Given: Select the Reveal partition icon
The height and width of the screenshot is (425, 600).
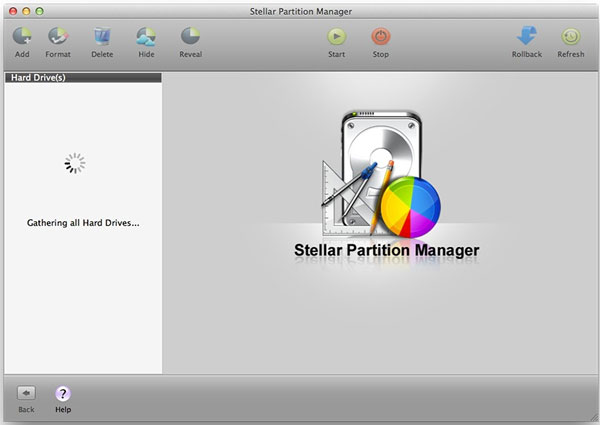Looking at the screenshot, I should [x=190, y=36].
